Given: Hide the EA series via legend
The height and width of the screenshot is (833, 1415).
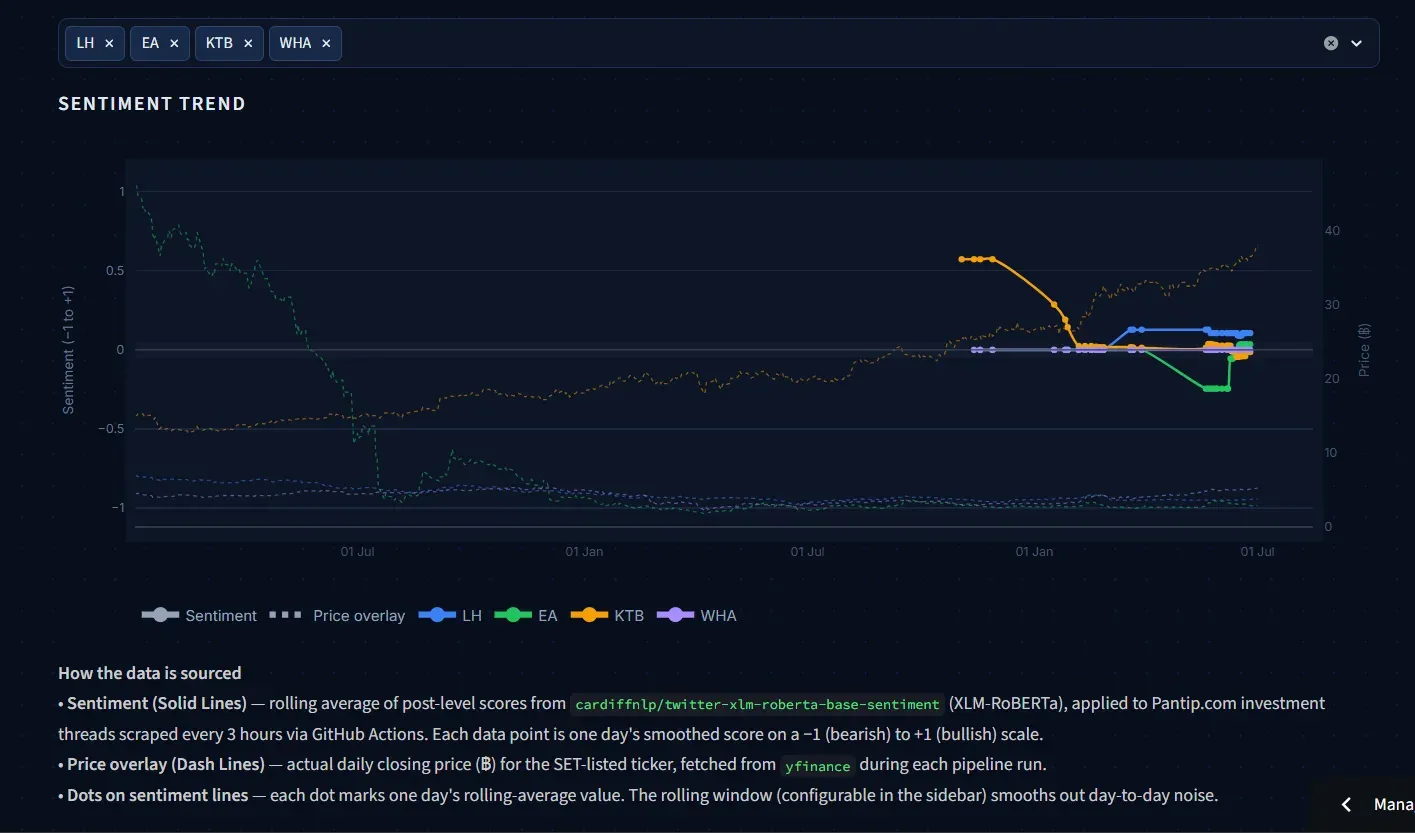Looking at the screenshot, I should coord(526,615).
